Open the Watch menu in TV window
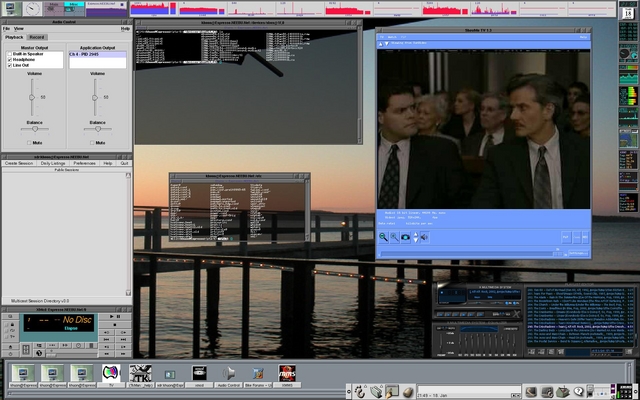This screenshot has width=640, height=400. [x=392, y=37]
